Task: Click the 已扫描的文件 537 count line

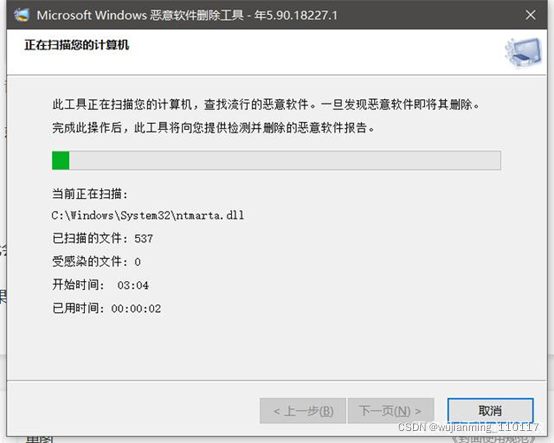Action: click(x=102, y=238)
